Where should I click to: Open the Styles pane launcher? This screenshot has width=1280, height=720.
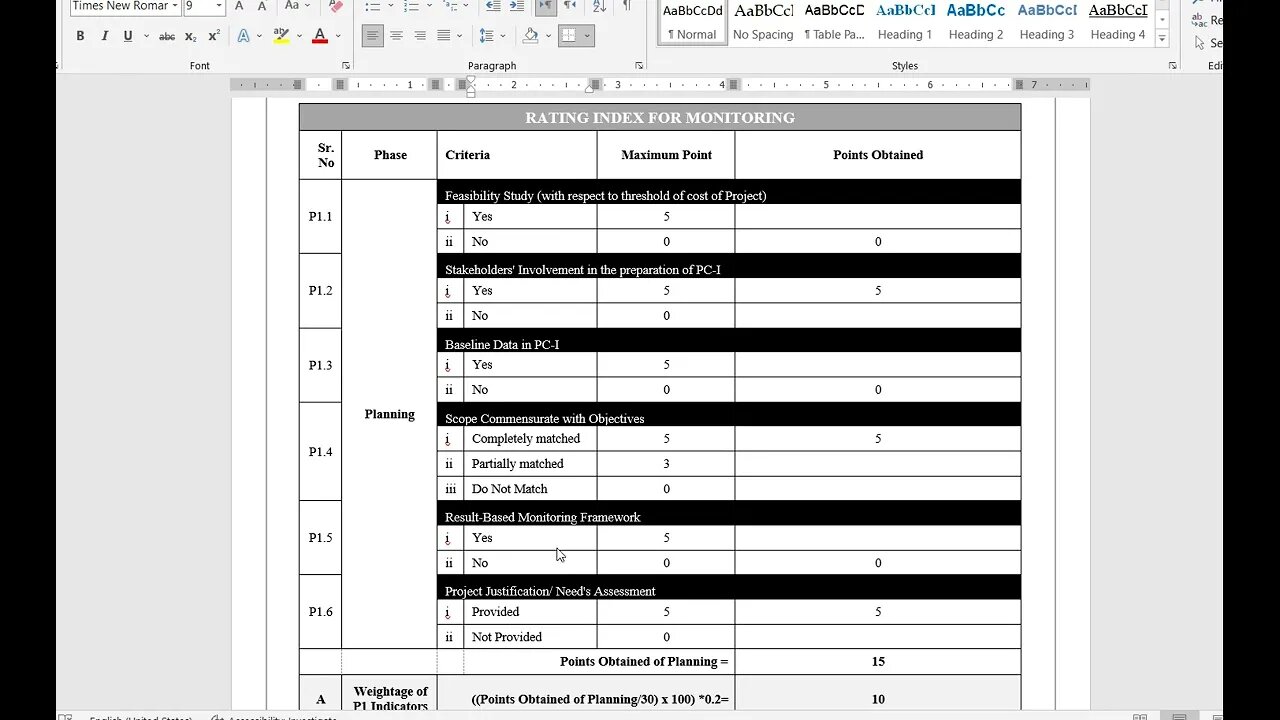point(1172,66)
